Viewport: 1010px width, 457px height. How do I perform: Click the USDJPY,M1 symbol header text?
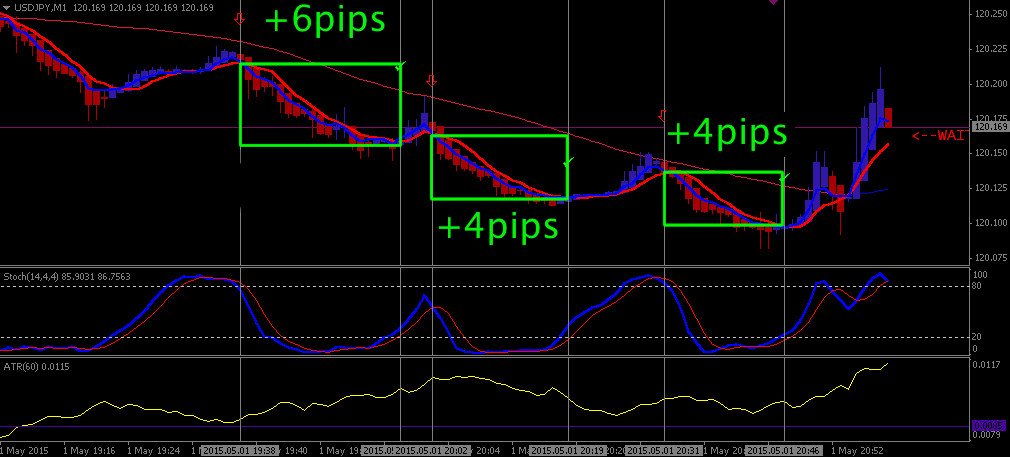40,7
